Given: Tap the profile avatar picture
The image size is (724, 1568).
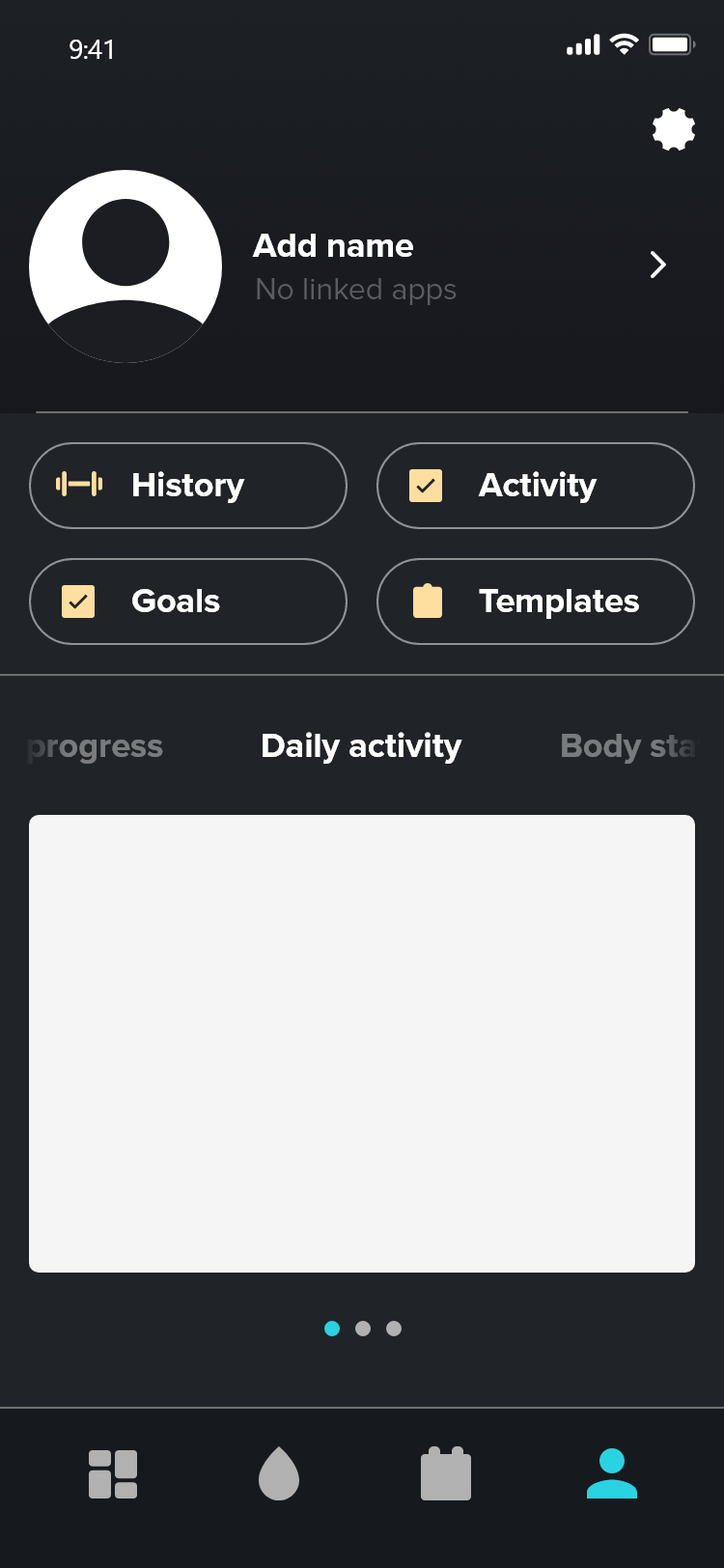Looking at the screenshot, I should point(125,266).
